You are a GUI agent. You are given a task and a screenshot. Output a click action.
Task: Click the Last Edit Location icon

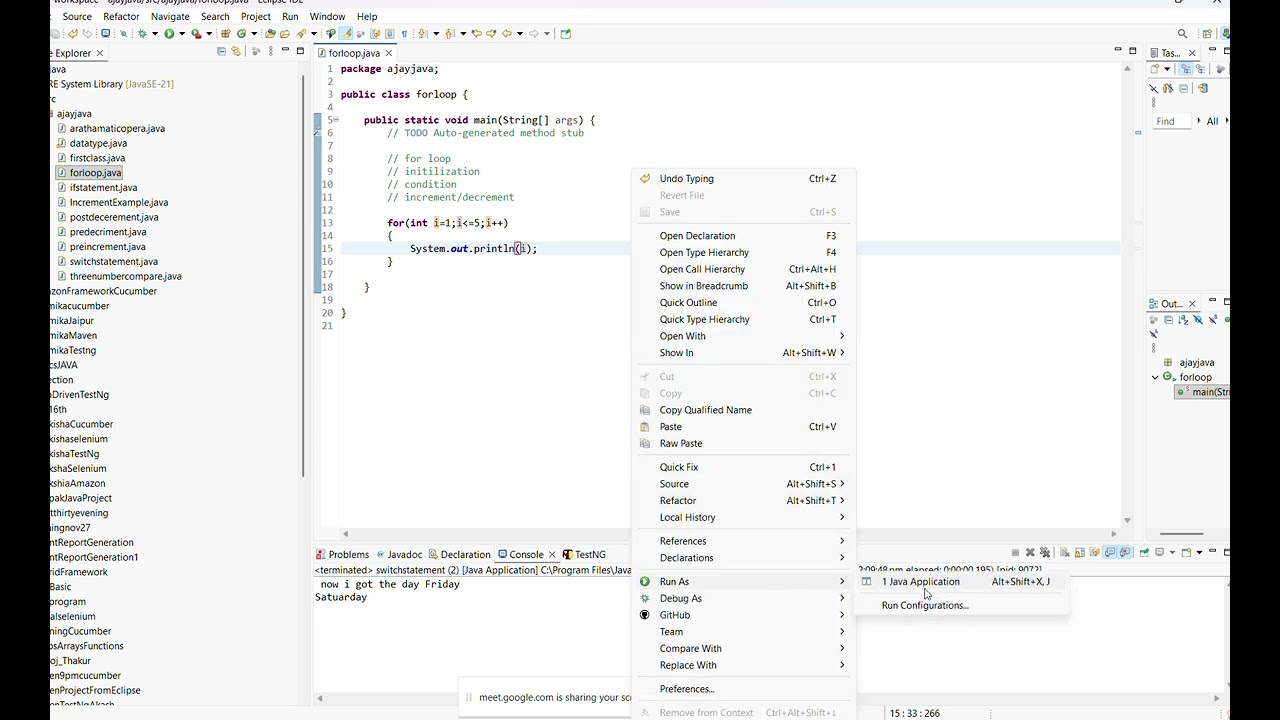tap(477, 33)
